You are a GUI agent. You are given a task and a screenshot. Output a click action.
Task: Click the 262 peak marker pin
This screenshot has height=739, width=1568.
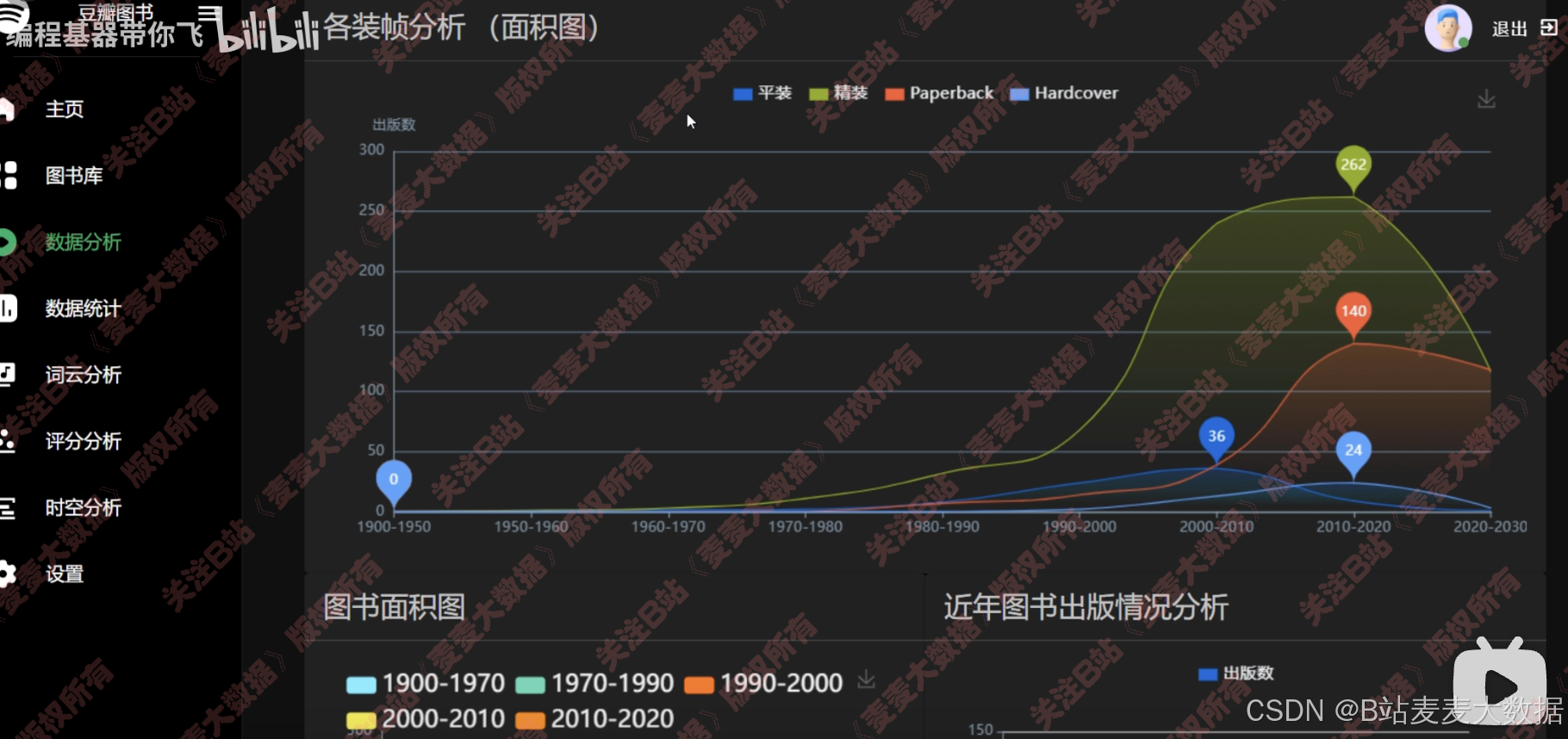pyautogui.click(x=1353, y=167)
